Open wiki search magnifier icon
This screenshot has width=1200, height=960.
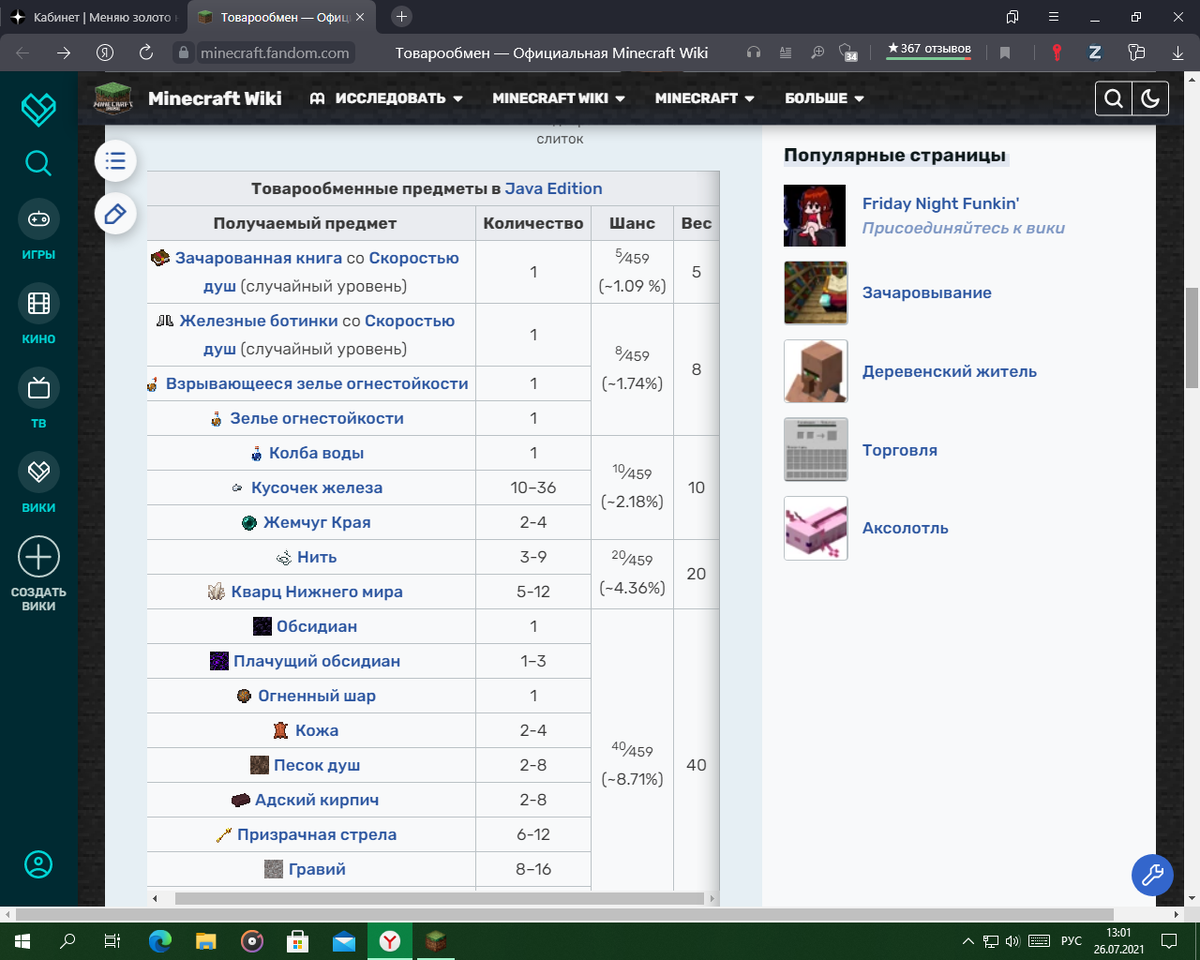pos(1114,98)
